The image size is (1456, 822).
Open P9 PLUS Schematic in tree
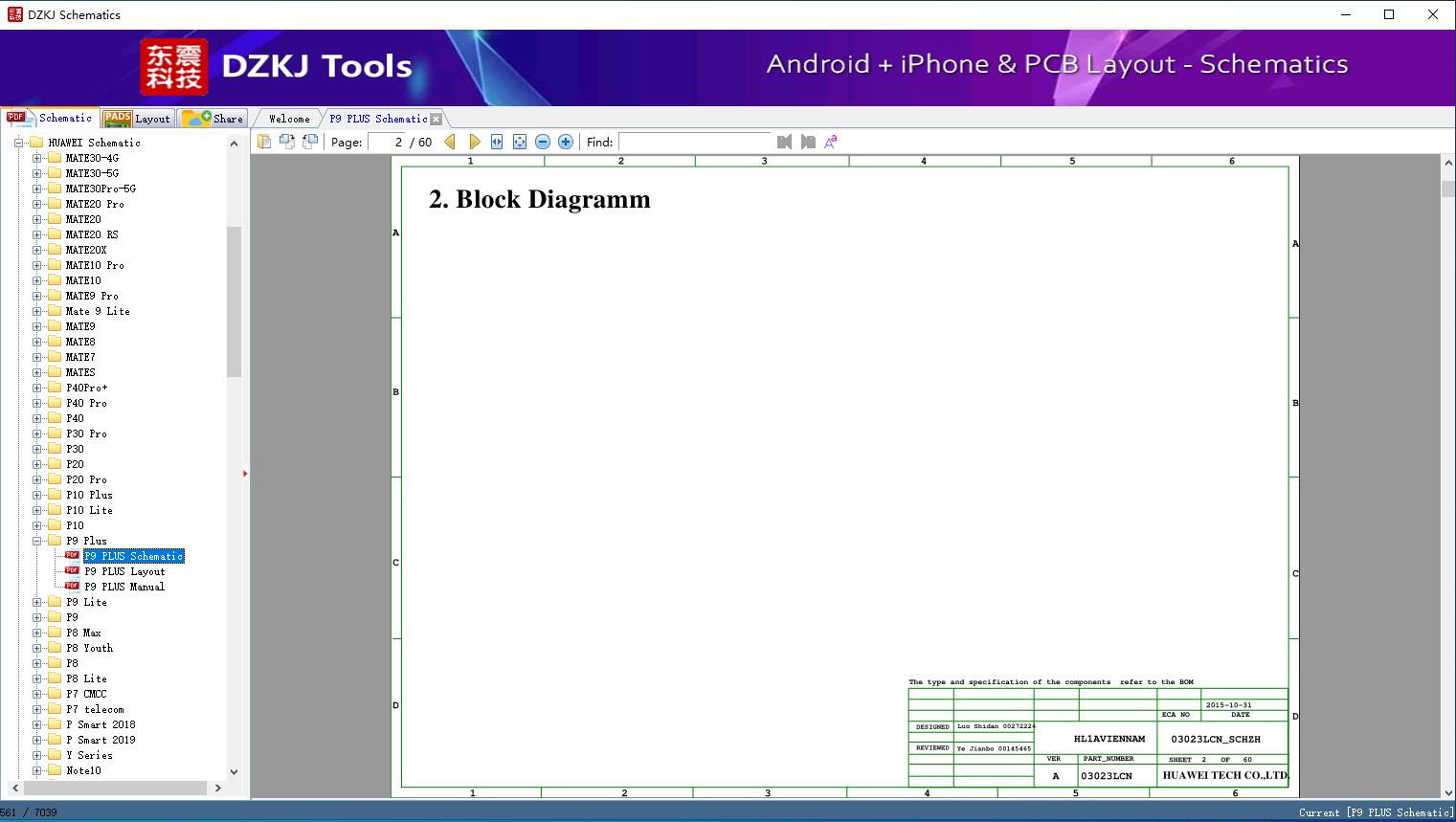click(133, 556)
